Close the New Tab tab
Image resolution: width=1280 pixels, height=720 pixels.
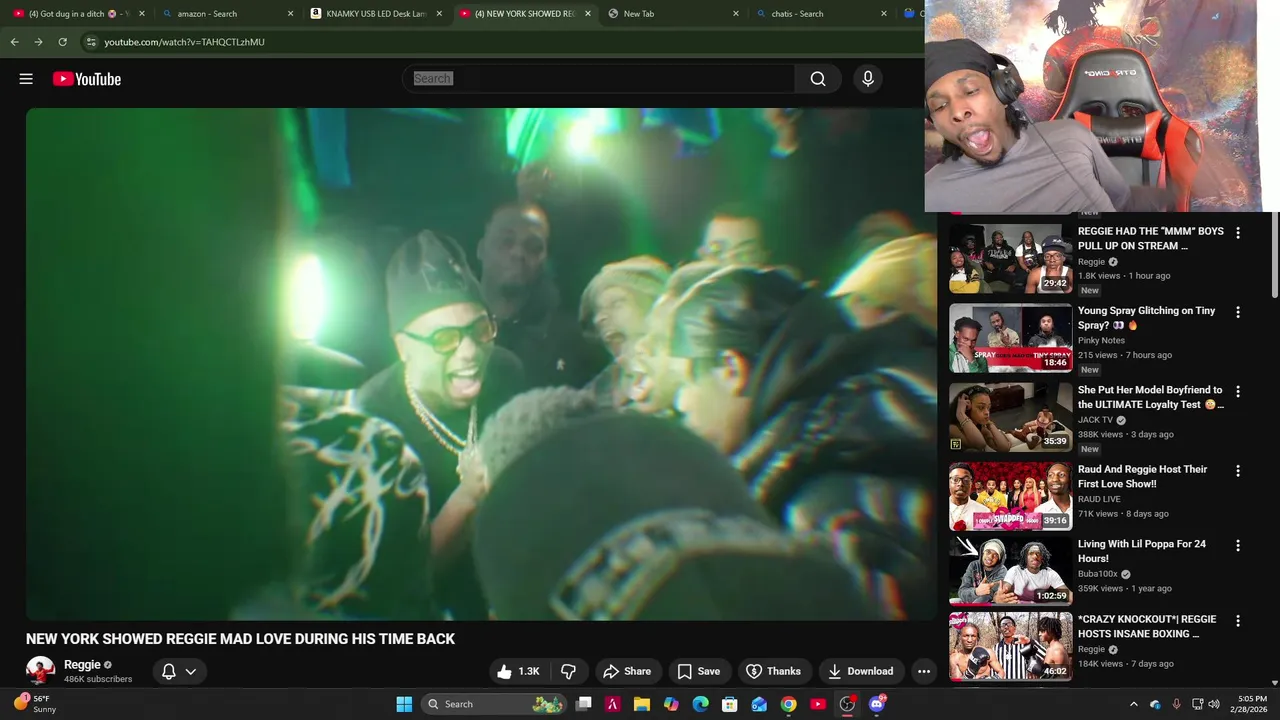[736, 14]
